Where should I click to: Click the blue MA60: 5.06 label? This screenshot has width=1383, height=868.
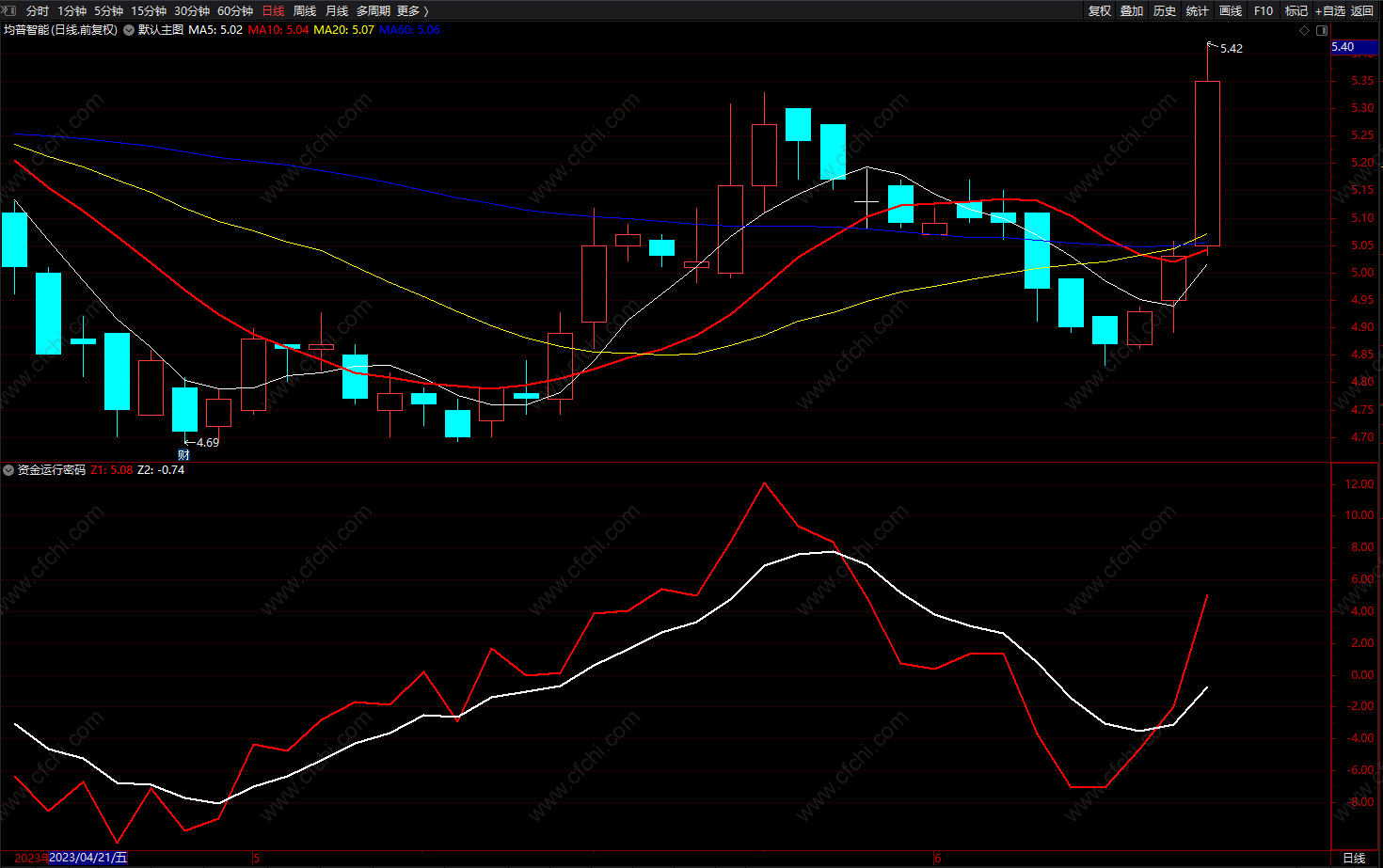409,30
